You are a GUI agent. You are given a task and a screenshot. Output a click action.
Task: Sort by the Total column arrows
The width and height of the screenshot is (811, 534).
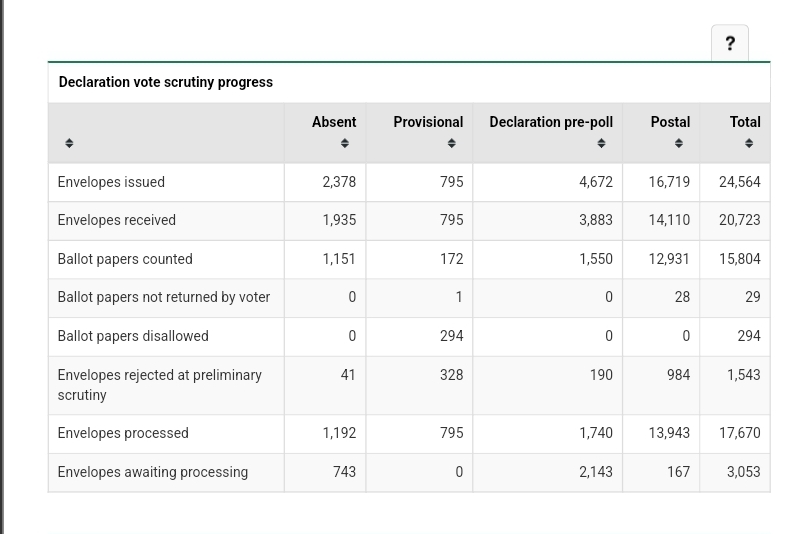coord(748,144)
